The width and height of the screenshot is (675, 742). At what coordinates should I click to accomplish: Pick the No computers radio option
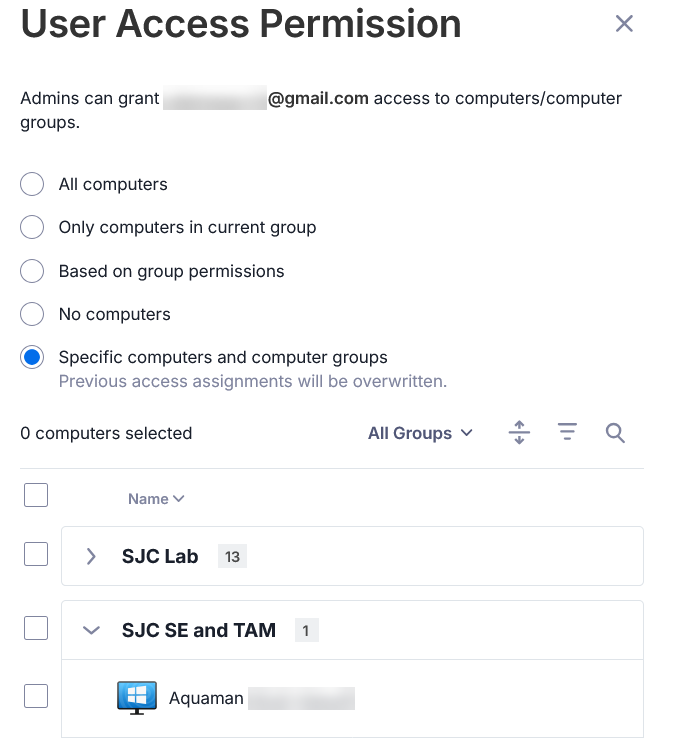32,314
